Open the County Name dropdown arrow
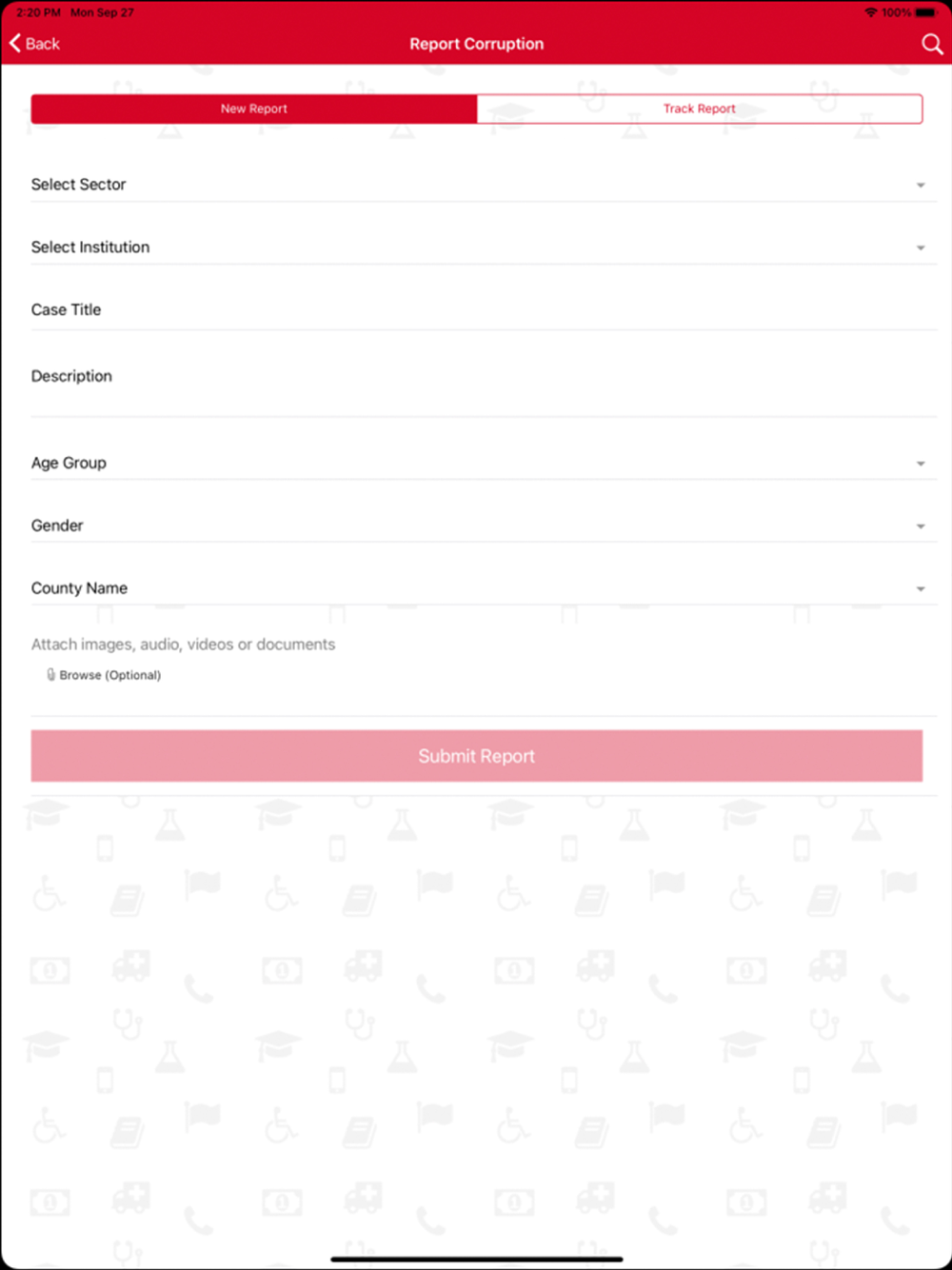The width and height of the screenshot is (952, 1270). click(921, 589)
